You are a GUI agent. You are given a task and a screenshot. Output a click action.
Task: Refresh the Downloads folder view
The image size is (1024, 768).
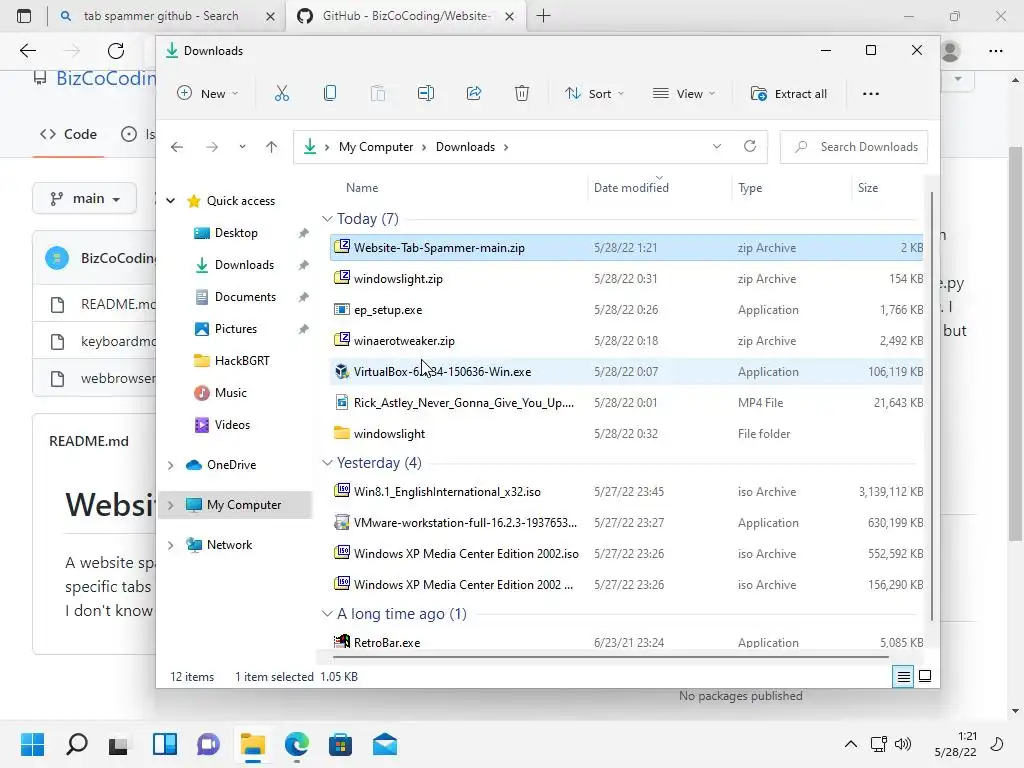click(750, 146)
